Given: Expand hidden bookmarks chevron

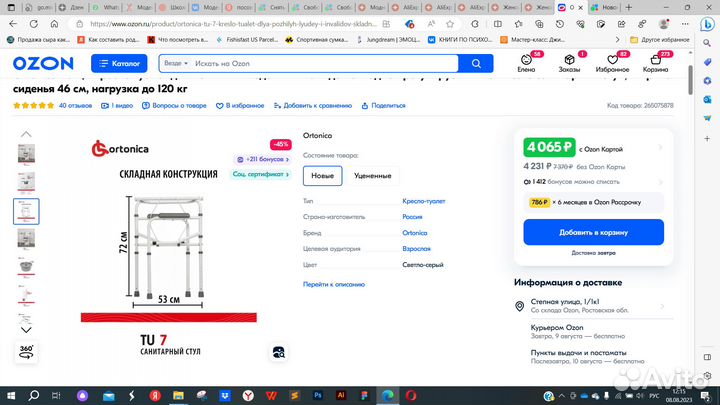Looking at the screenshot, I should coord(618,40).
